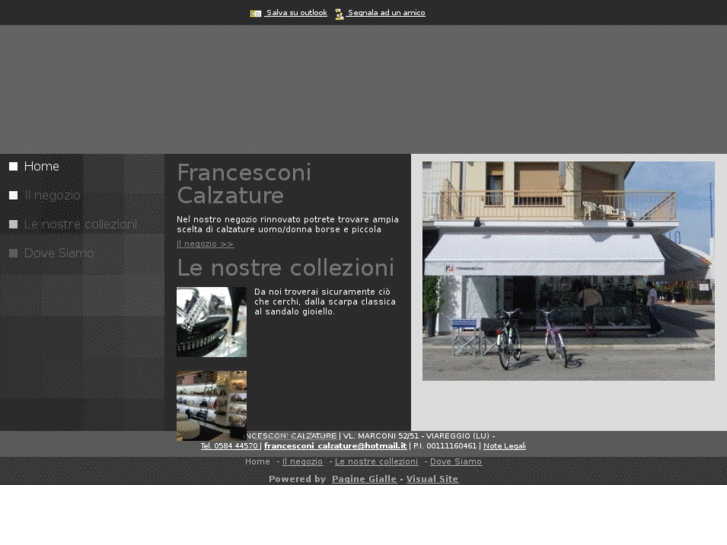Click the white square bullet beside Home
Image resolution: width=727 pixels, height=545 pixels.
(x=13, y=166)
